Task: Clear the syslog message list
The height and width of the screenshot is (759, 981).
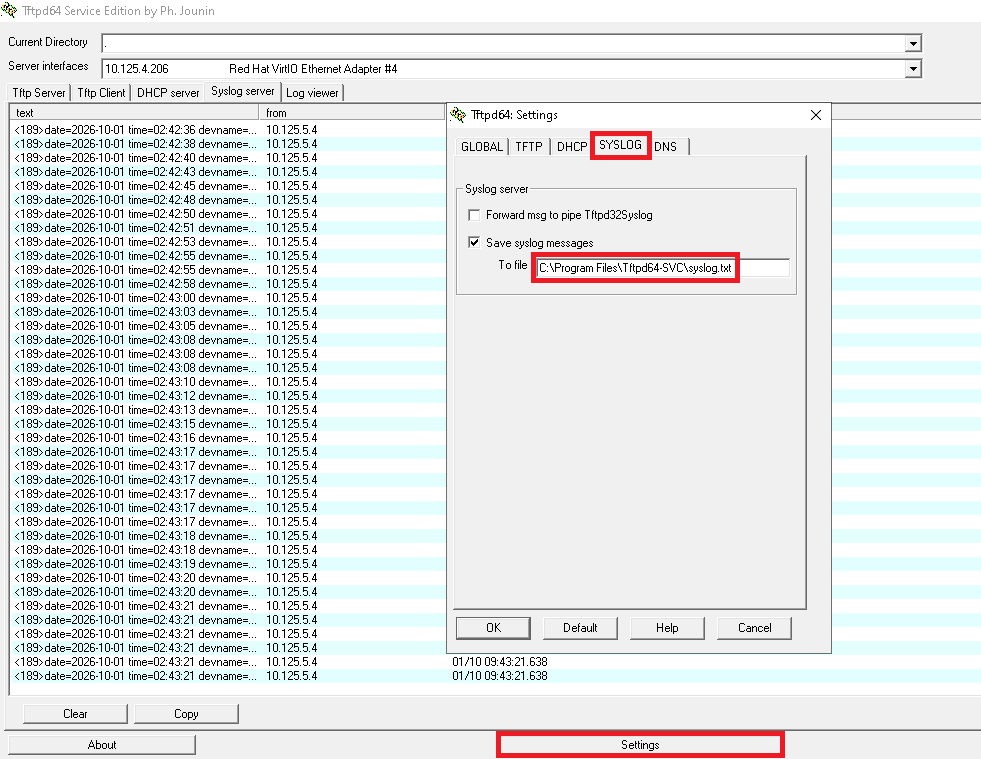Action: pos(75,714)
